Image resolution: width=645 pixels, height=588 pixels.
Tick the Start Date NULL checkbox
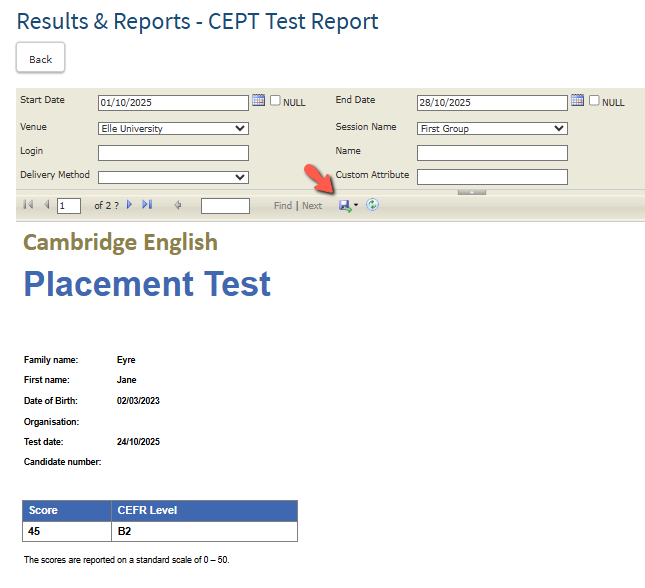coord(275,100)
